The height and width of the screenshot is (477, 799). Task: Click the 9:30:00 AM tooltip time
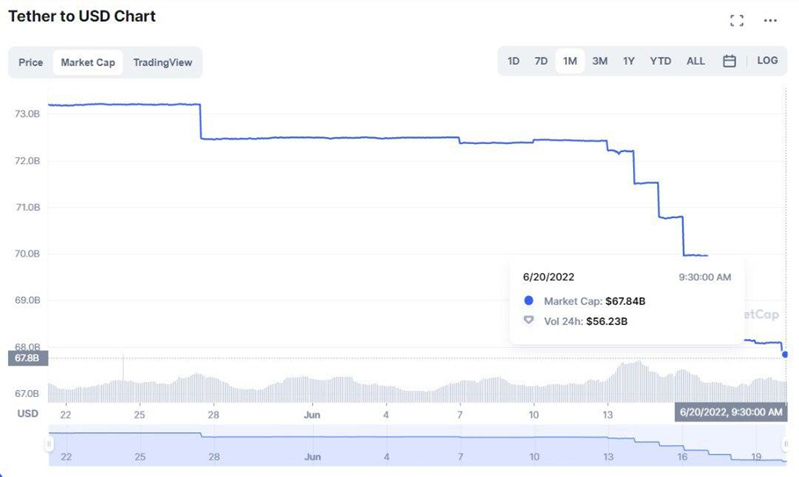[x=705, y=277]
